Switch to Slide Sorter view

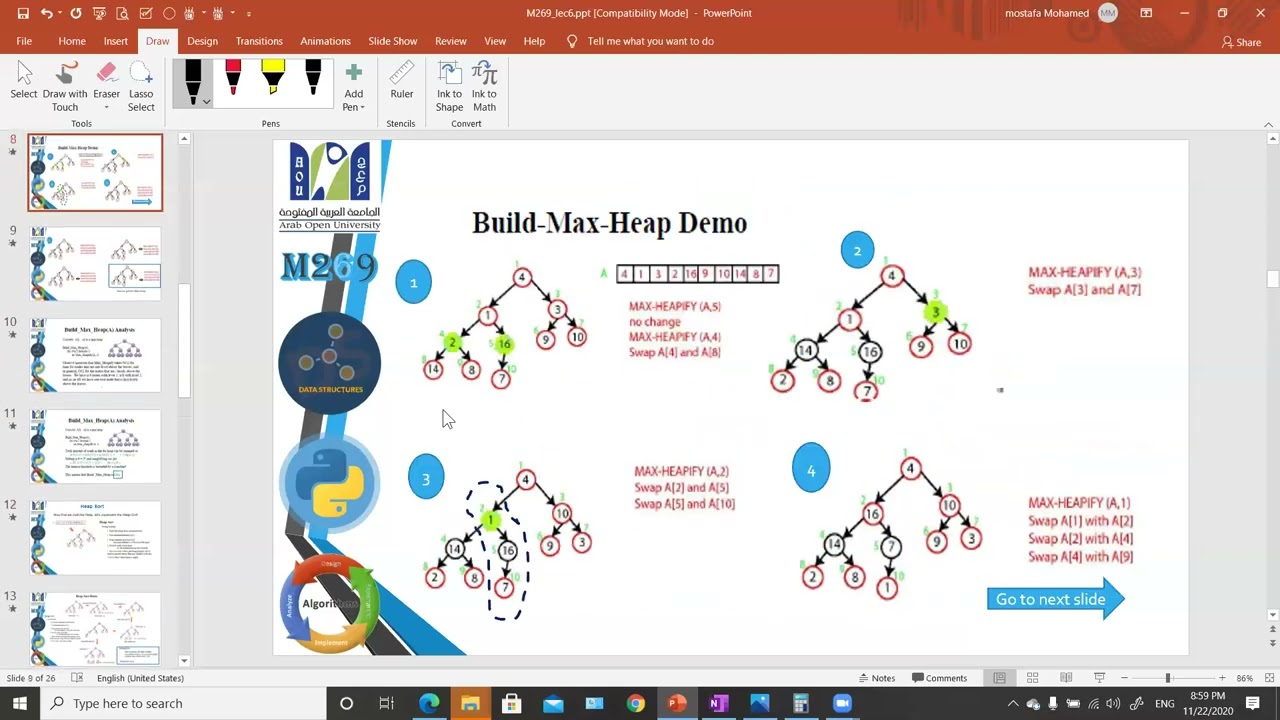tap(1032, 678)
